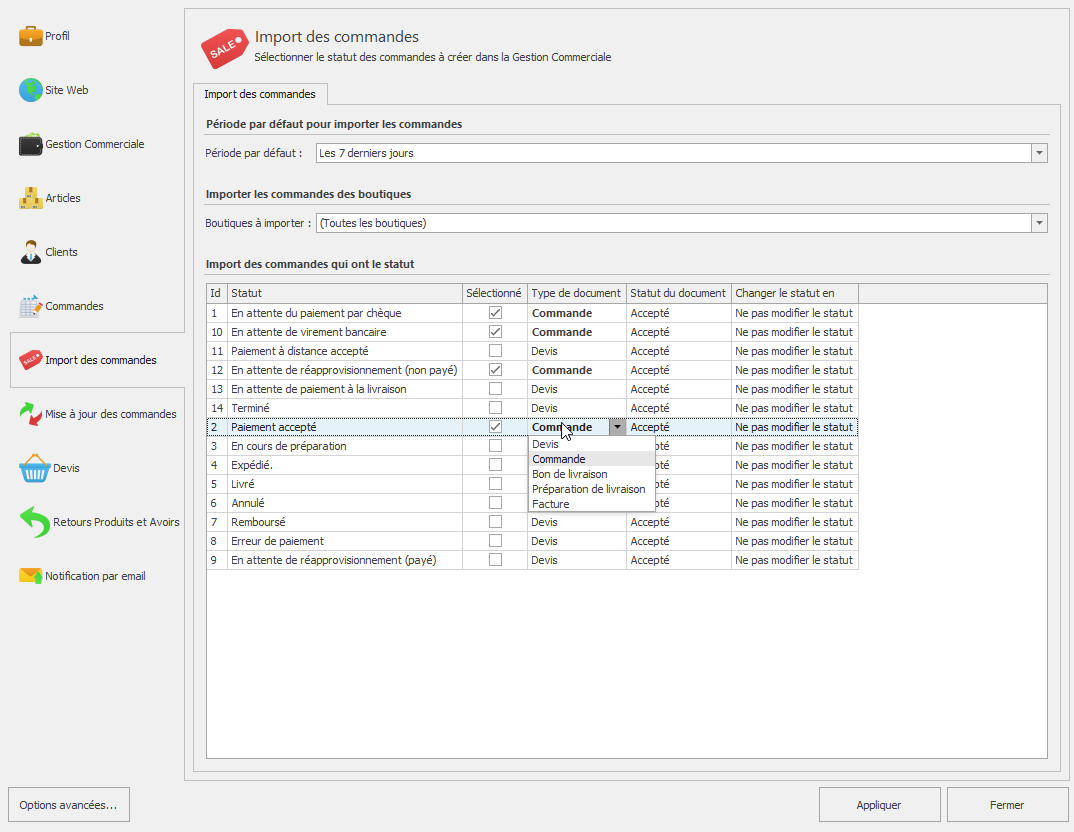Uncheck Sélectionné for Paiement accepté
The image size is (1074, 832).
pos(495,427)
